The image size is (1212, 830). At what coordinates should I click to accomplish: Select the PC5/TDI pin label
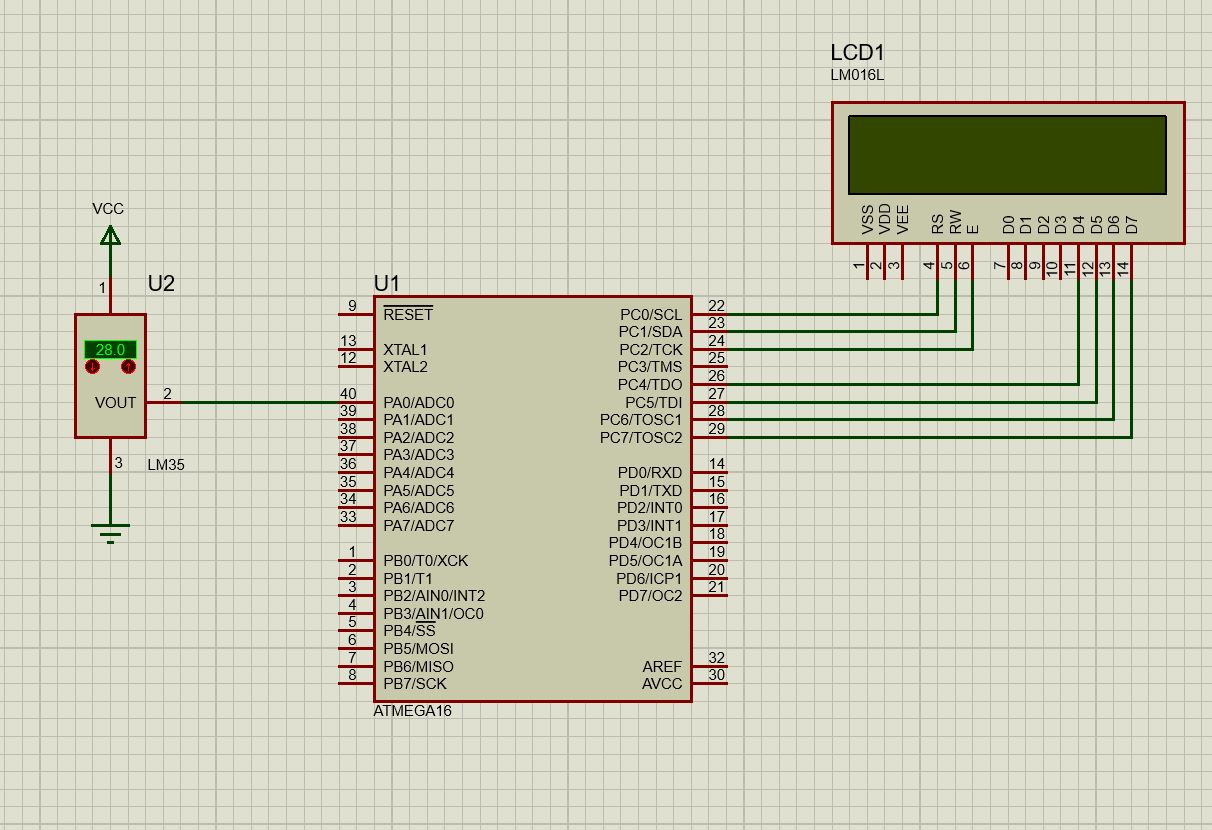coord(653,403)
